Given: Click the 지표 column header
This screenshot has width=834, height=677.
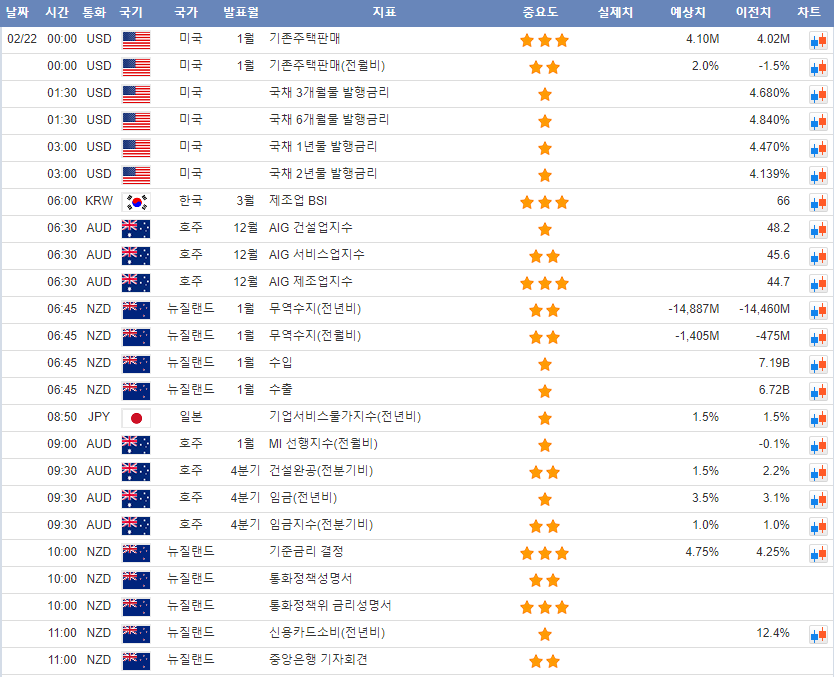Looking at the screenshot, I should point(383,13).
